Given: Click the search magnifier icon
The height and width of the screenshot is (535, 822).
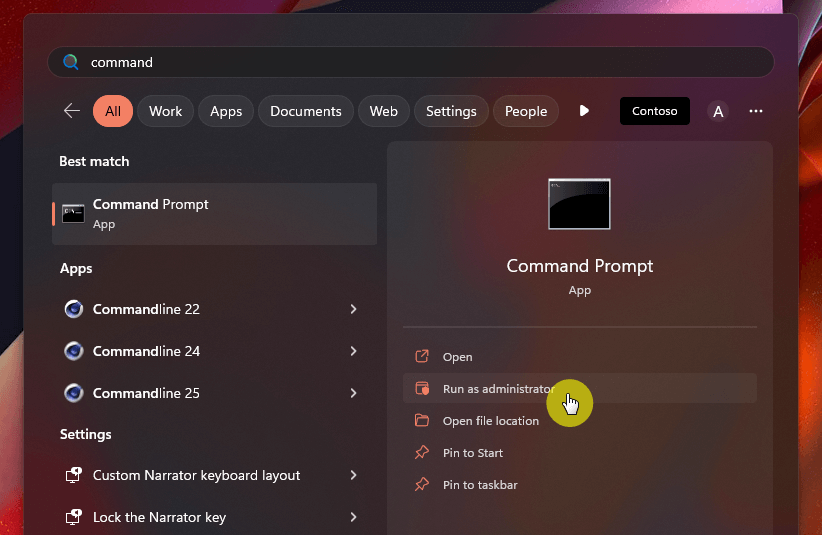Looking at the screenshot, I should [71, 62].
